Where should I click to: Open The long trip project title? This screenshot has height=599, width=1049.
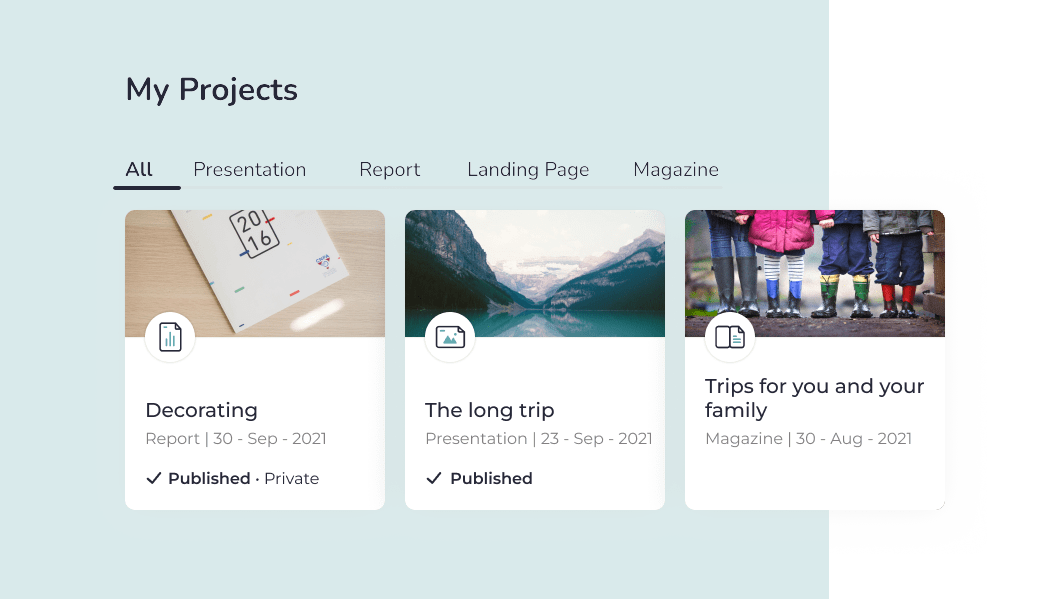click(490, 410)
